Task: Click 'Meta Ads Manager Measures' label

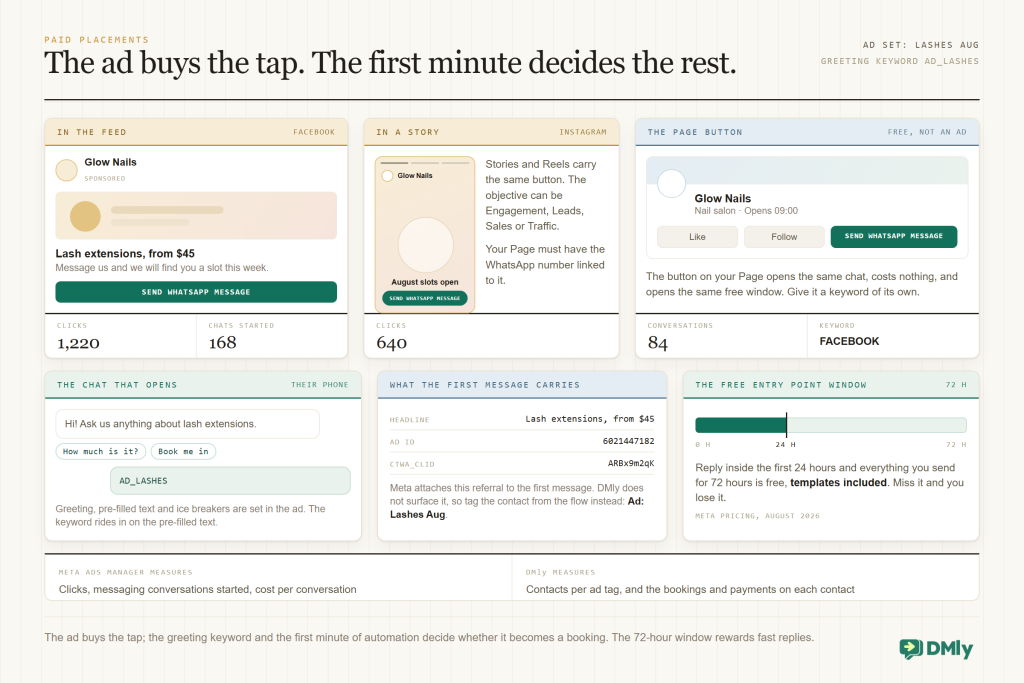Action: [125, 573]
